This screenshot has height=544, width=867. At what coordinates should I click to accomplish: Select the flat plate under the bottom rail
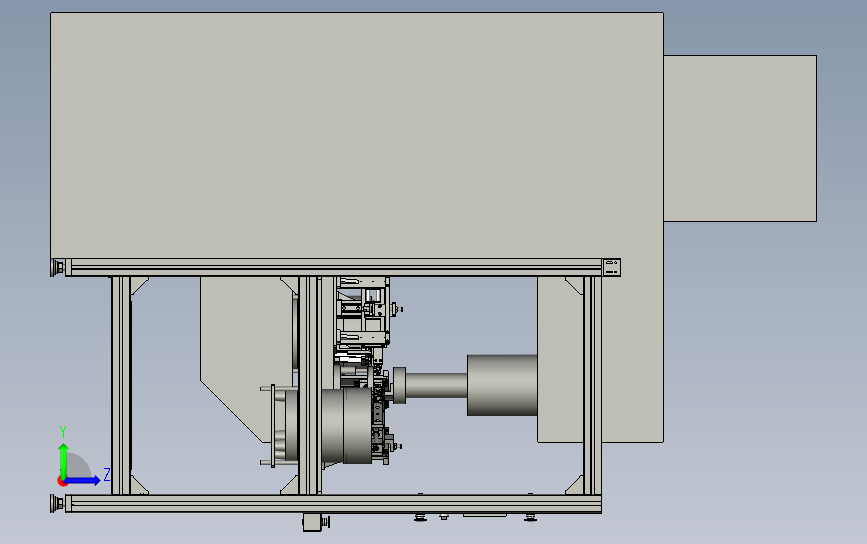(x=485, y=515)
